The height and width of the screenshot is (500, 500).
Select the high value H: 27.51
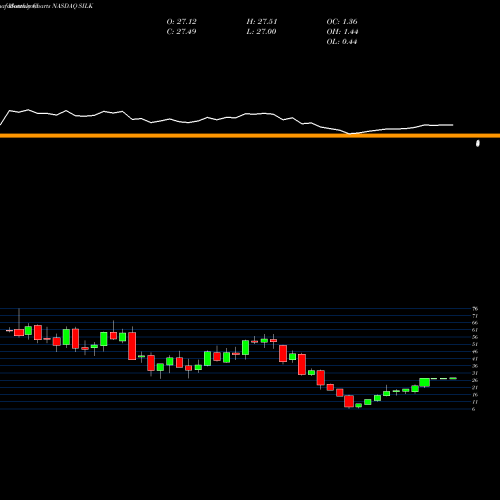262,22
